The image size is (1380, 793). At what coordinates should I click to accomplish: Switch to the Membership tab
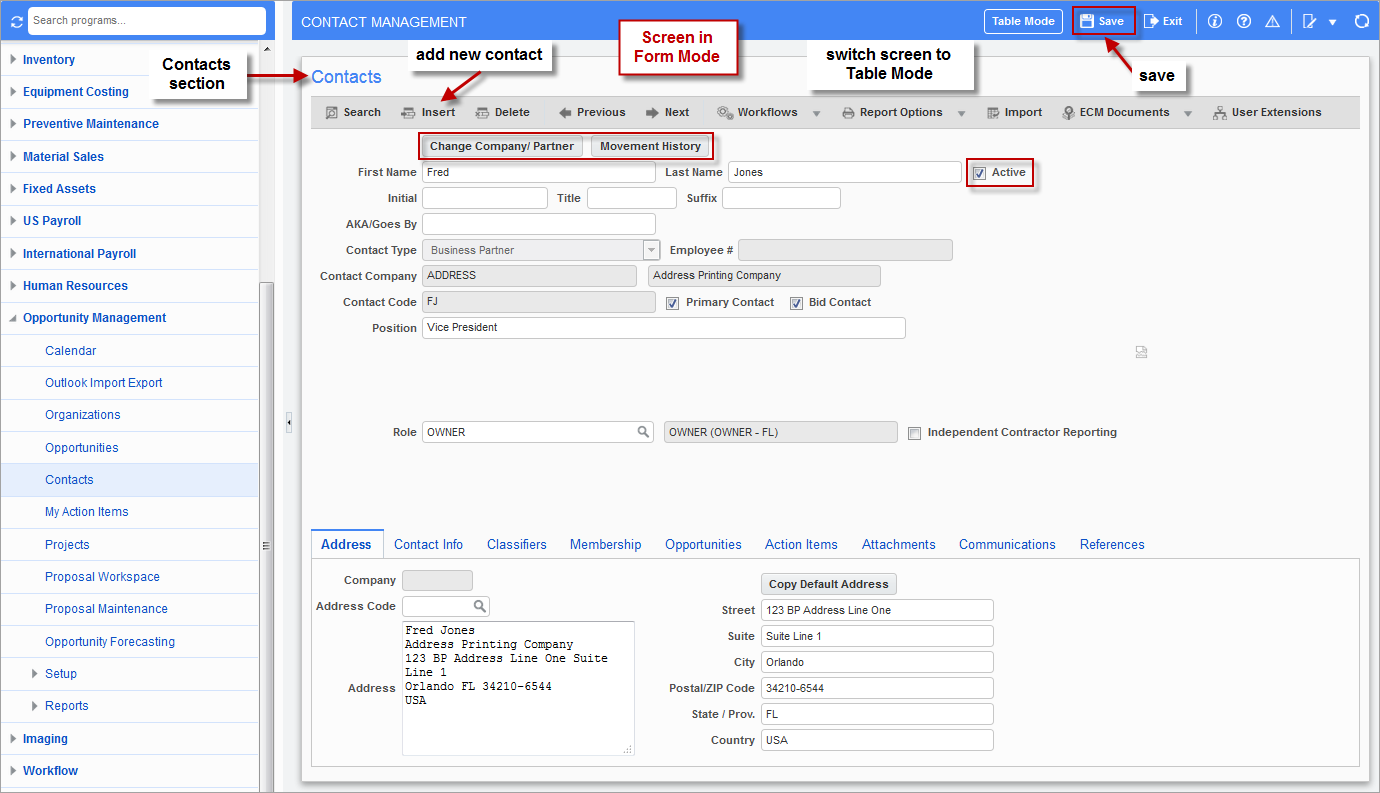pyautogui.click(x=606, y=545)
